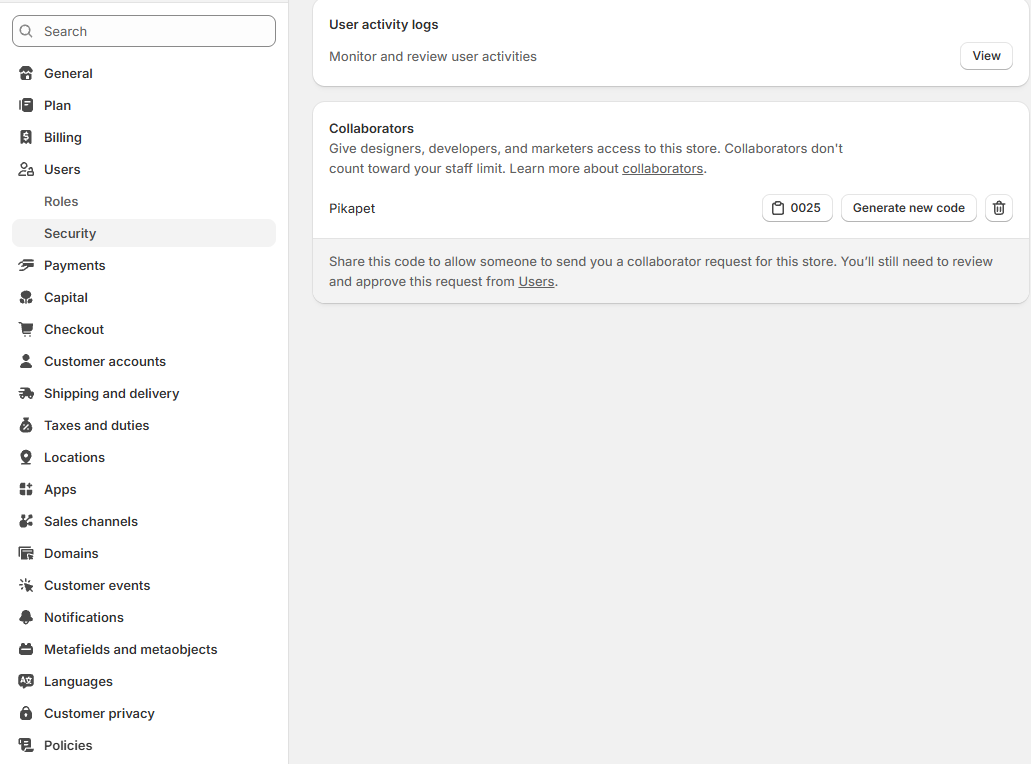
Task: Open the Roles sub-item
Action: 143,201
